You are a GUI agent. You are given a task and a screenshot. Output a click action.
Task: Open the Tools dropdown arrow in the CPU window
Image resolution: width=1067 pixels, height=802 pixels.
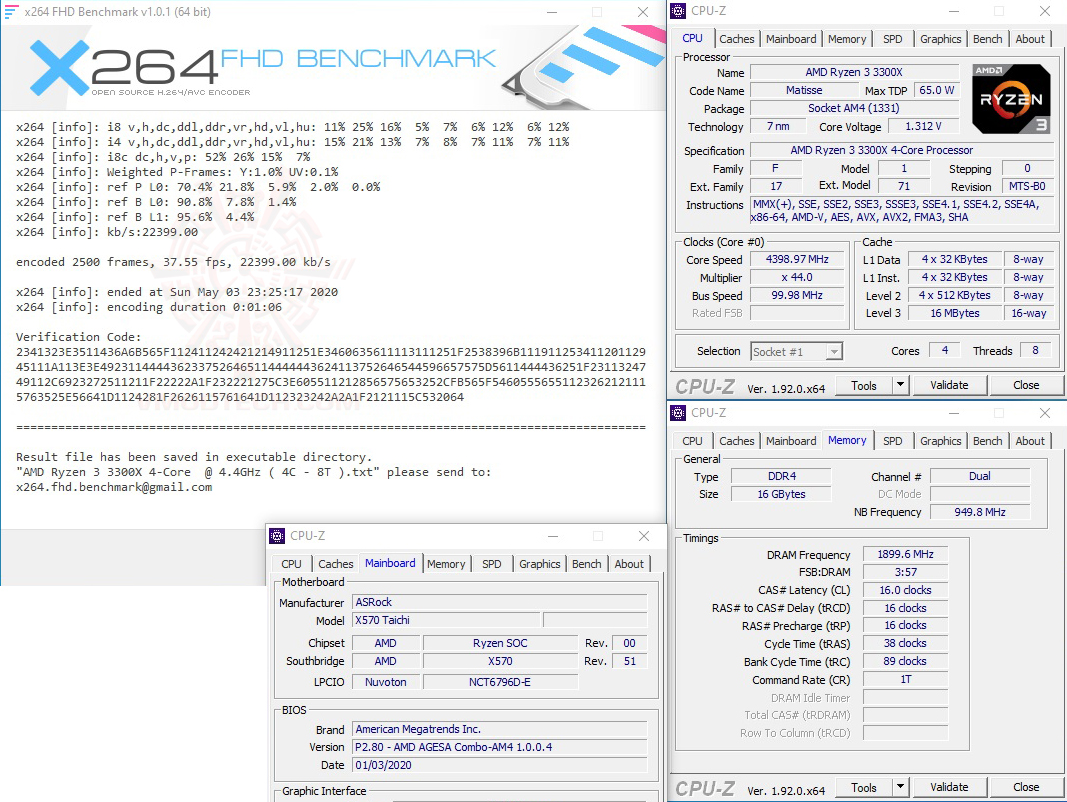[x=900, y=385]
